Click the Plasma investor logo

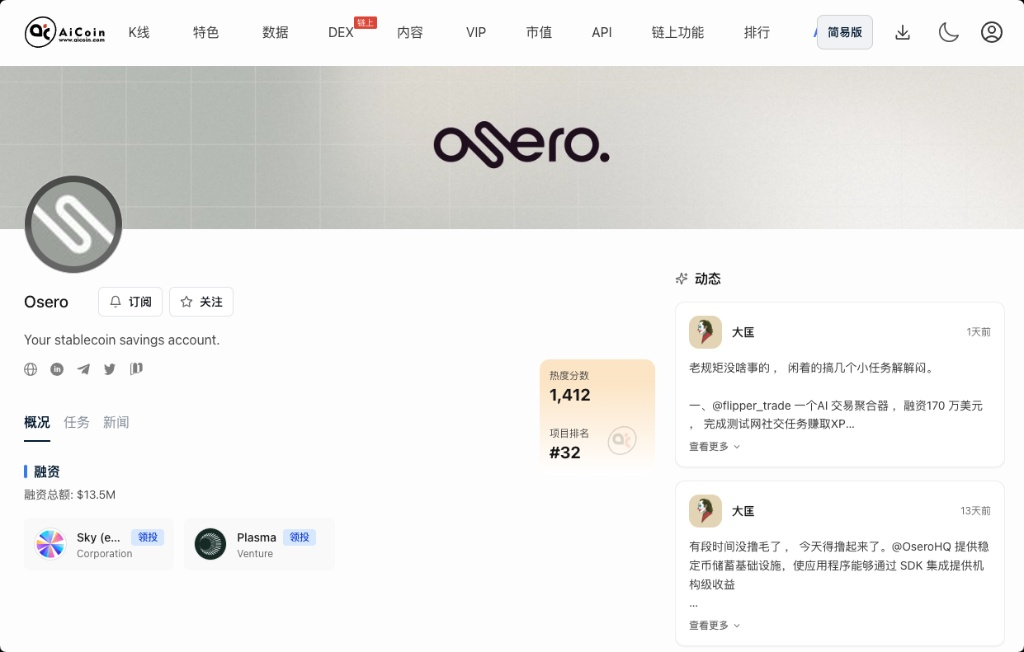click(x=210, y=544)
